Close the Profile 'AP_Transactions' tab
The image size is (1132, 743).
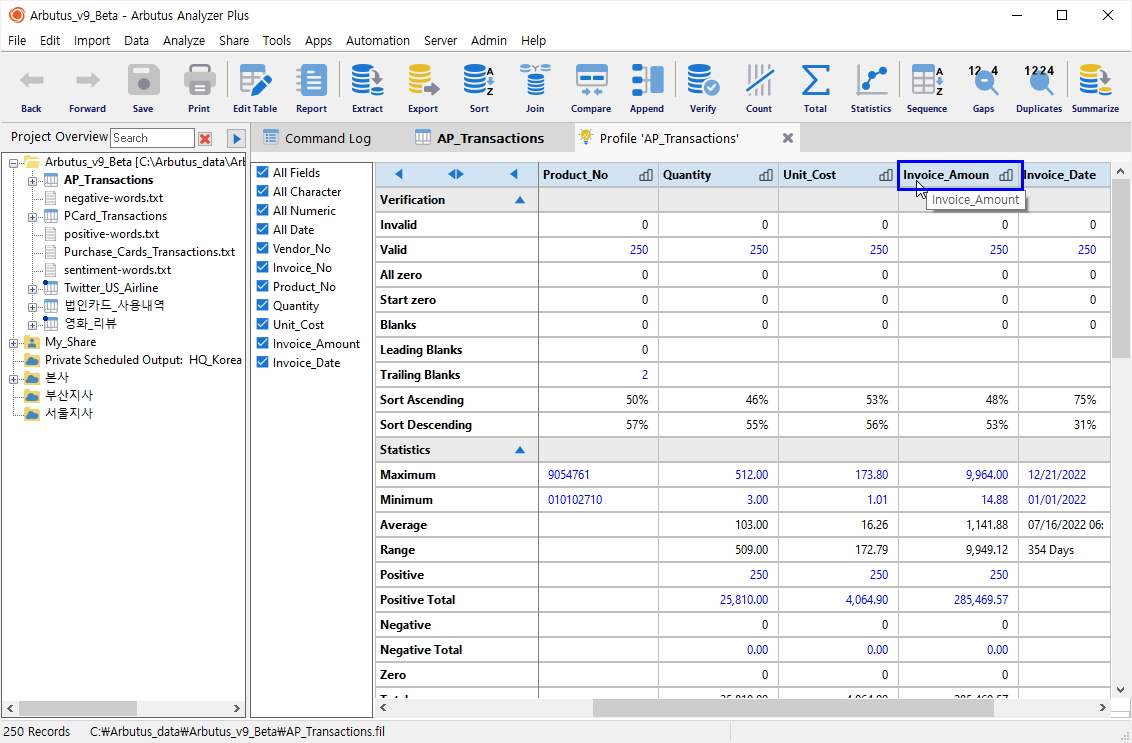click(x=788, y=138)
